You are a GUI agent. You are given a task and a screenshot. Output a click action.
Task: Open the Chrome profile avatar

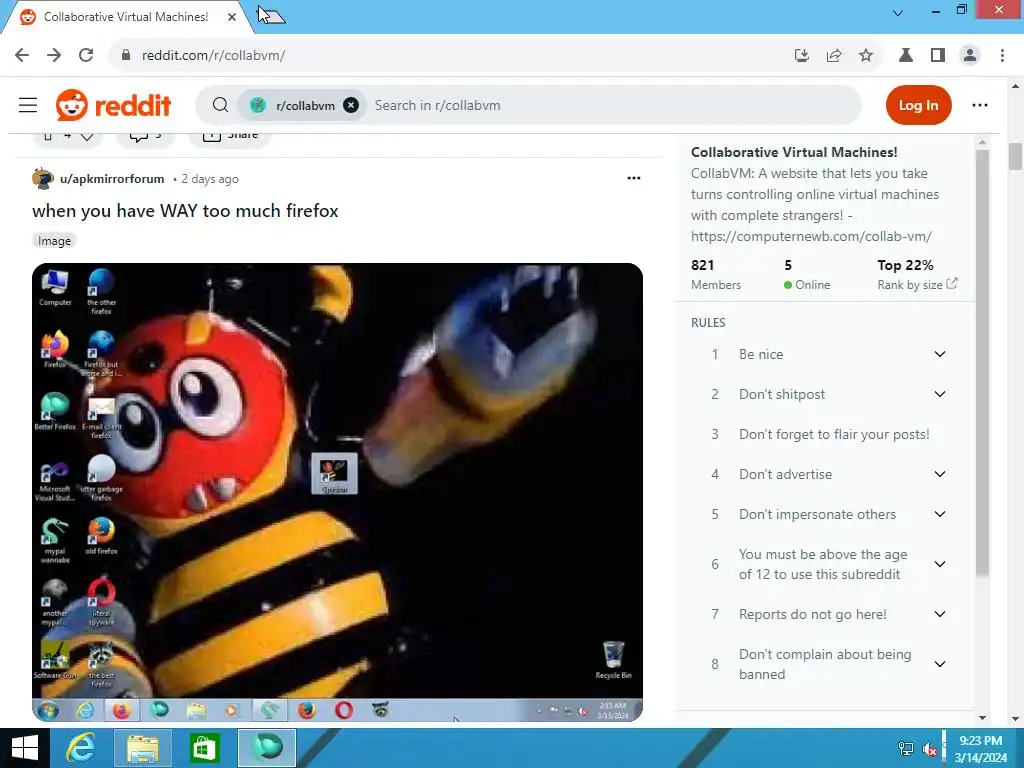[970, 56]
